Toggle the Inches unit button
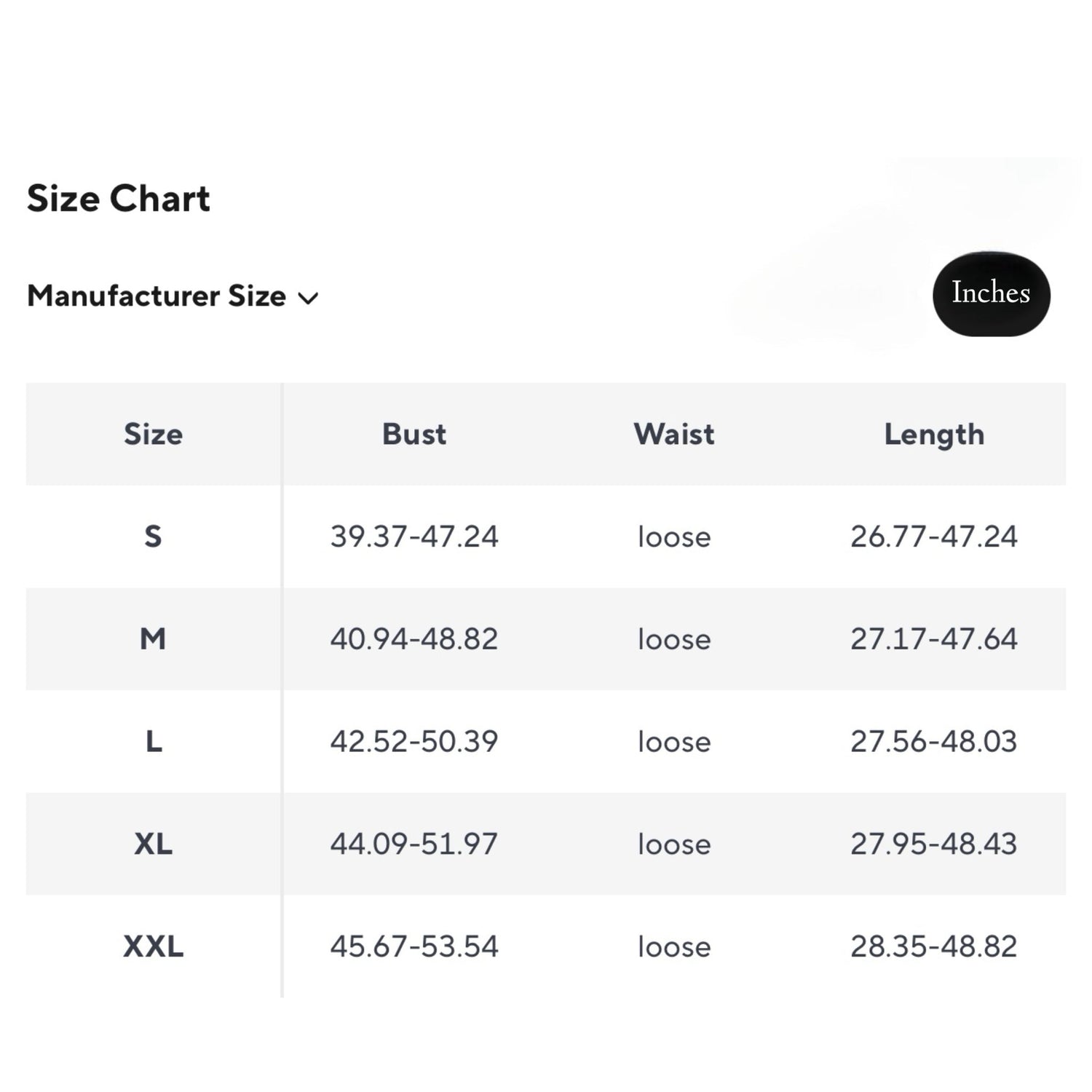This screenshot has width=1092, height=1092. coord(991,293)
